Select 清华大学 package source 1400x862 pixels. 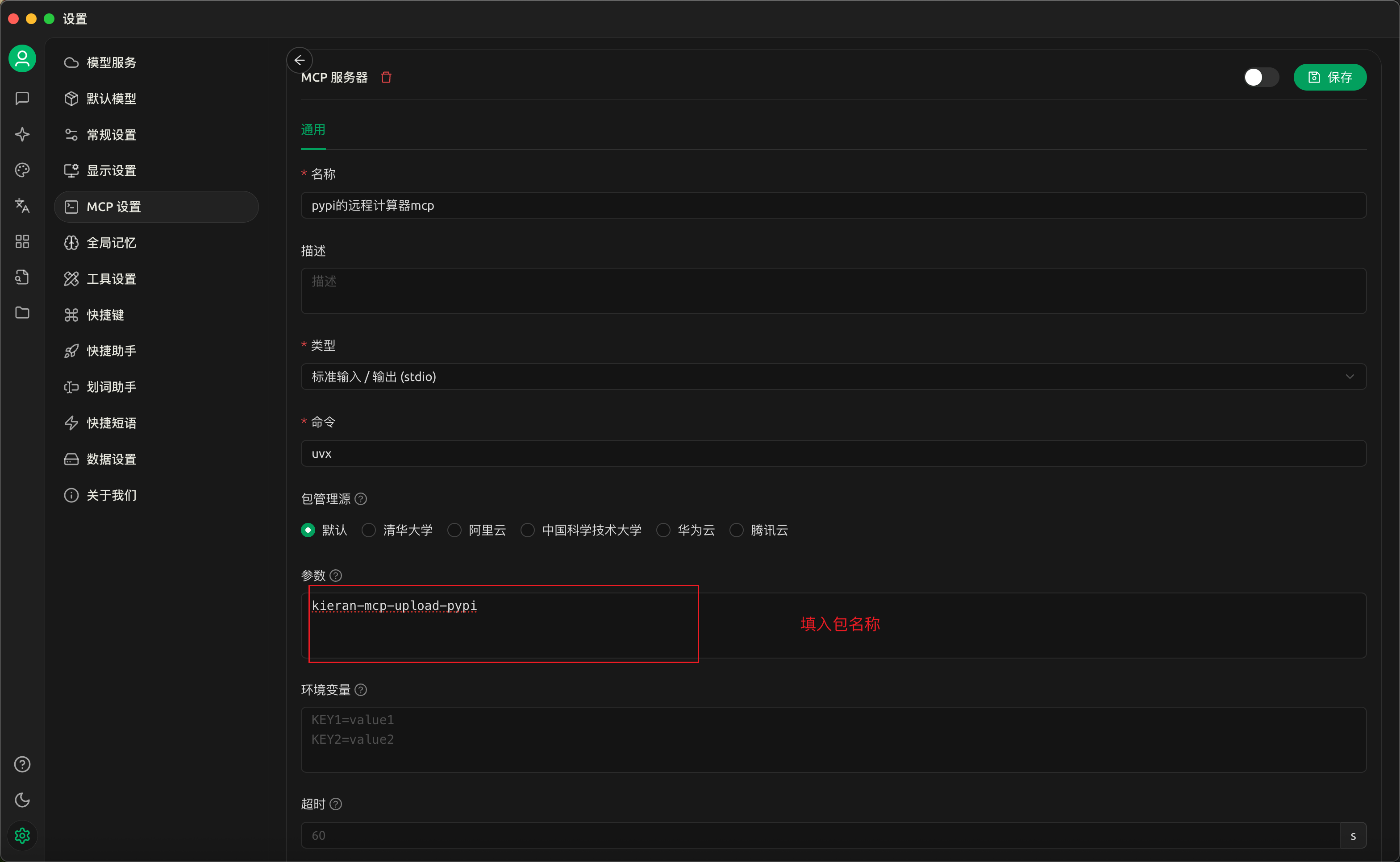[397, 530]
